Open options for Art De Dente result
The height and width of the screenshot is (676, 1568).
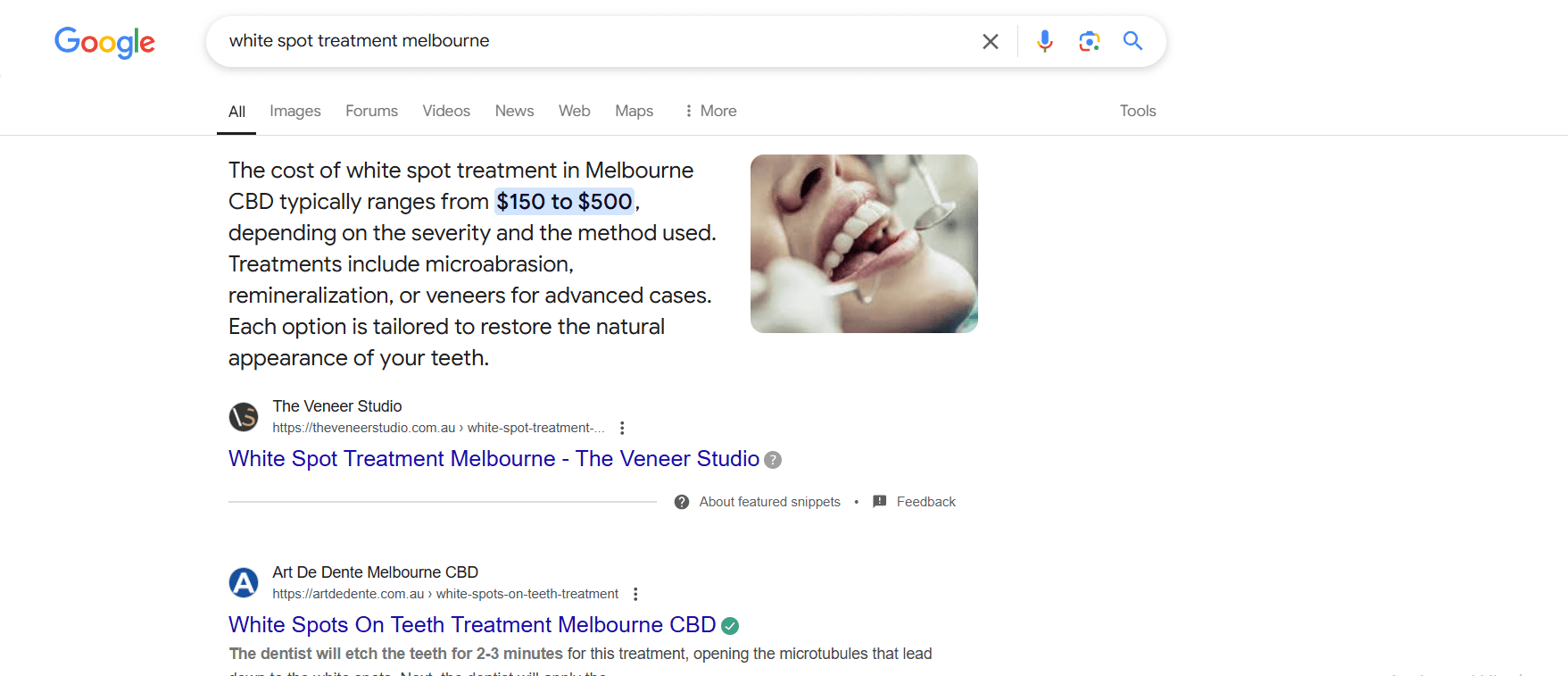(x=635, y=594)
